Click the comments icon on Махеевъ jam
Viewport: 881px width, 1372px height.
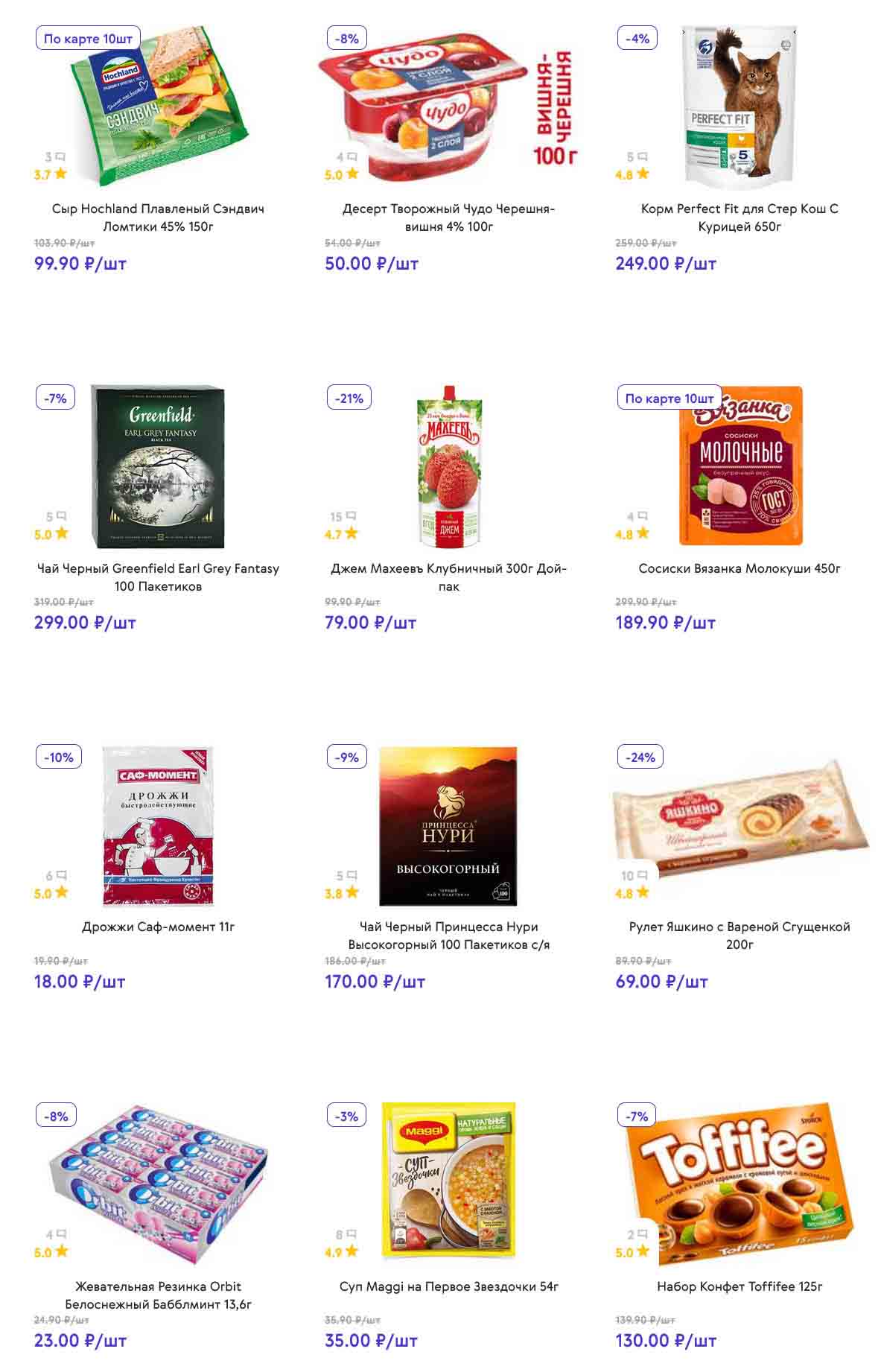click(x=352, y=516)
